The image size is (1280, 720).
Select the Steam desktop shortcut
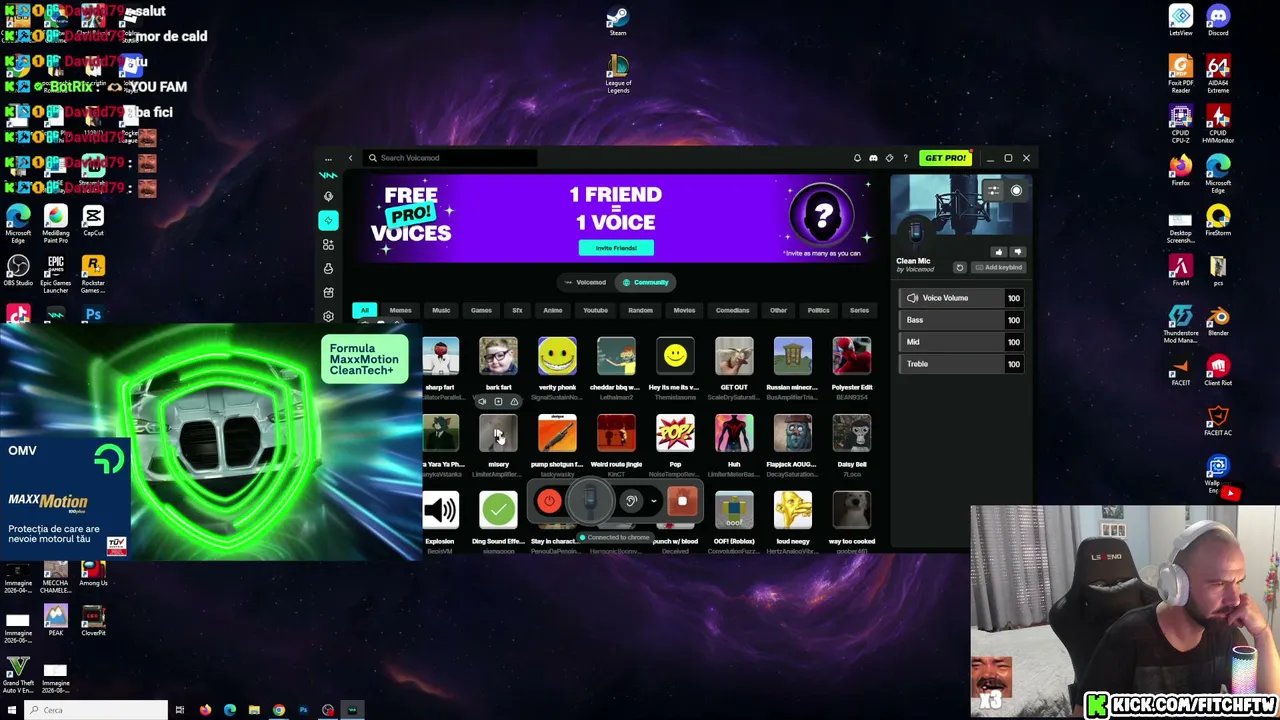[618, 22]
